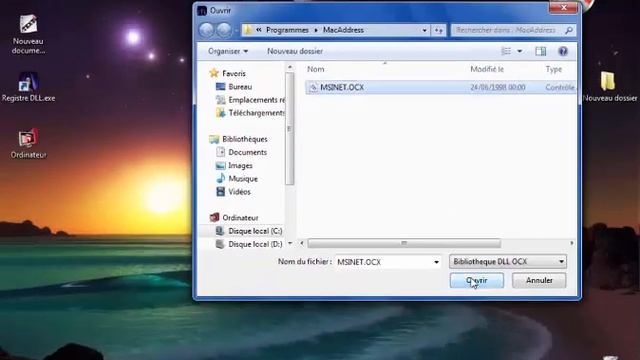
Task: Click the Nouveau dossier toolbar button
Action: click(x=295, y=51)
